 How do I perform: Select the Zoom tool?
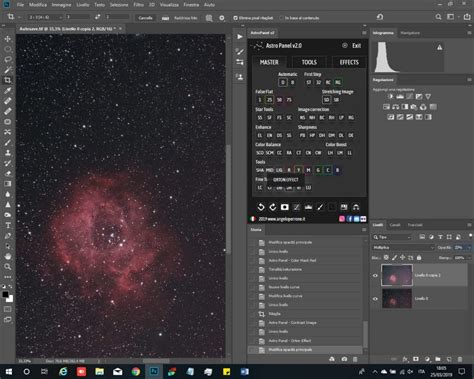click(x=7, y=267)
